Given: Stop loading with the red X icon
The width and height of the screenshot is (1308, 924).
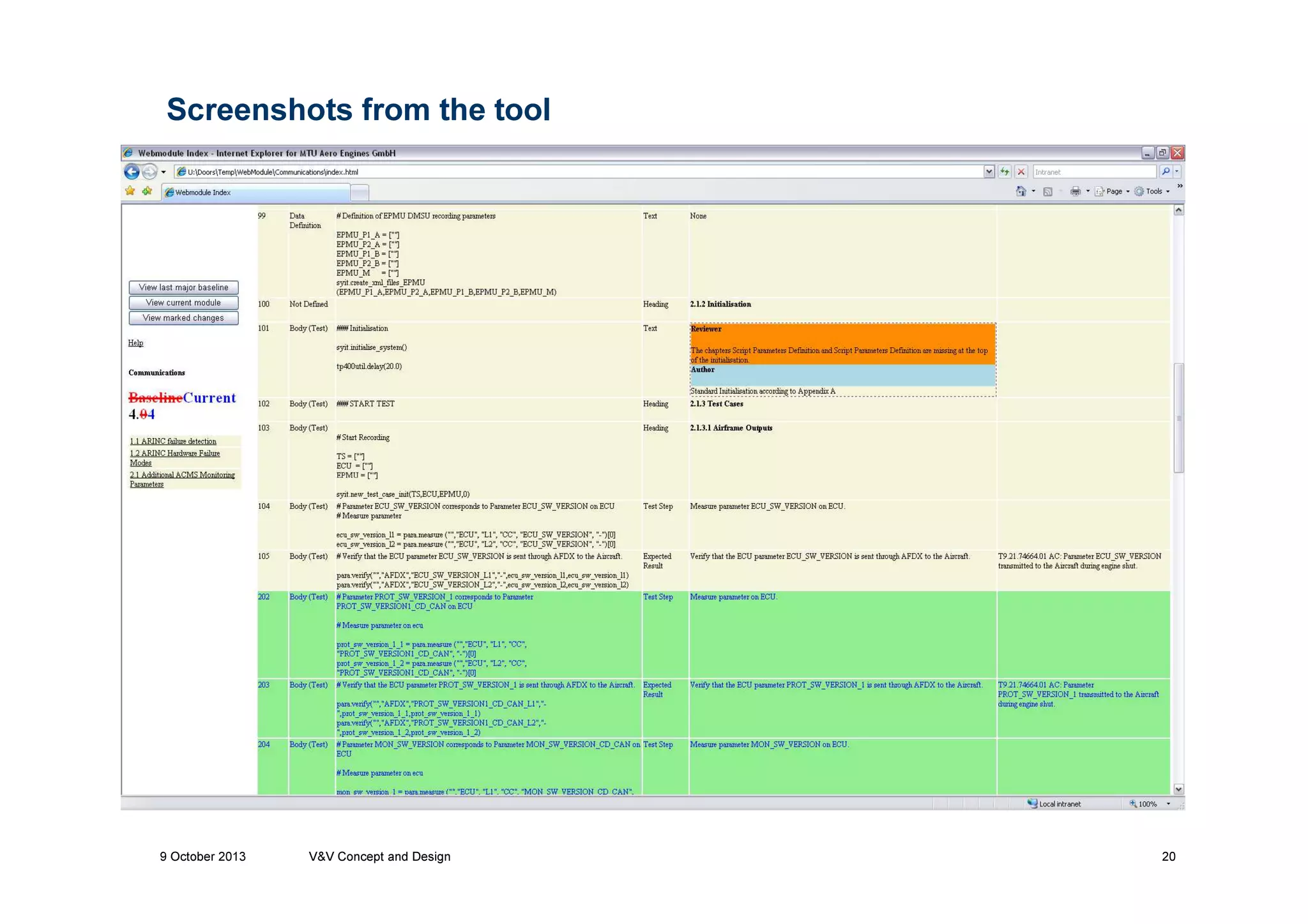Looking at the screenshot, I should pos(1021,172).
